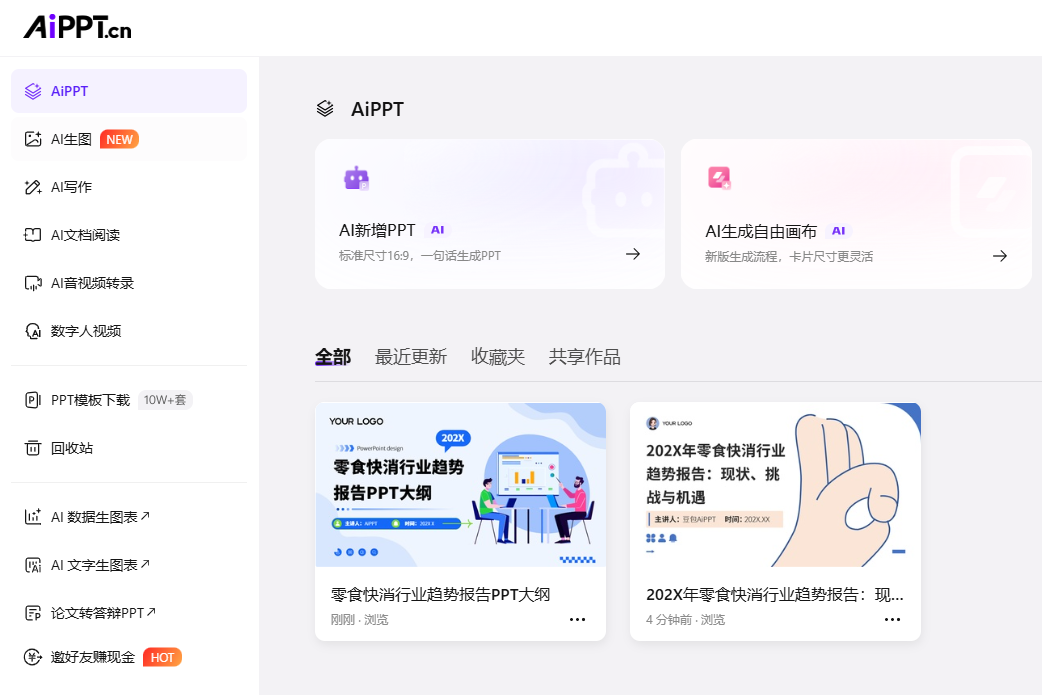Click the AI 数据生图表 chart icon
The image size is (1042, 695).
pyautogui.click(x=33, y=517)
